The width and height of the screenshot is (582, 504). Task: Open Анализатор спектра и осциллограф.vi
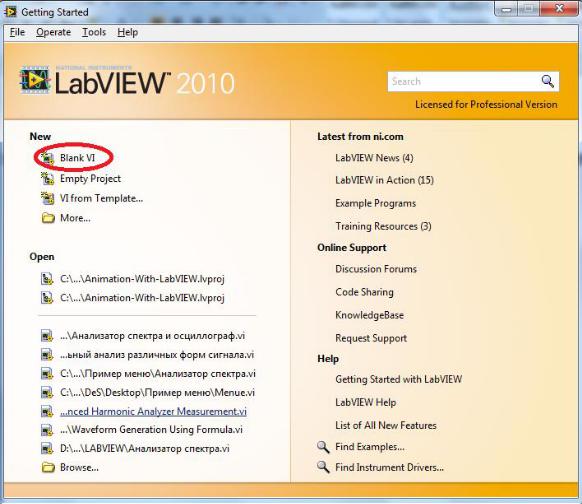[x=152, y=336]
